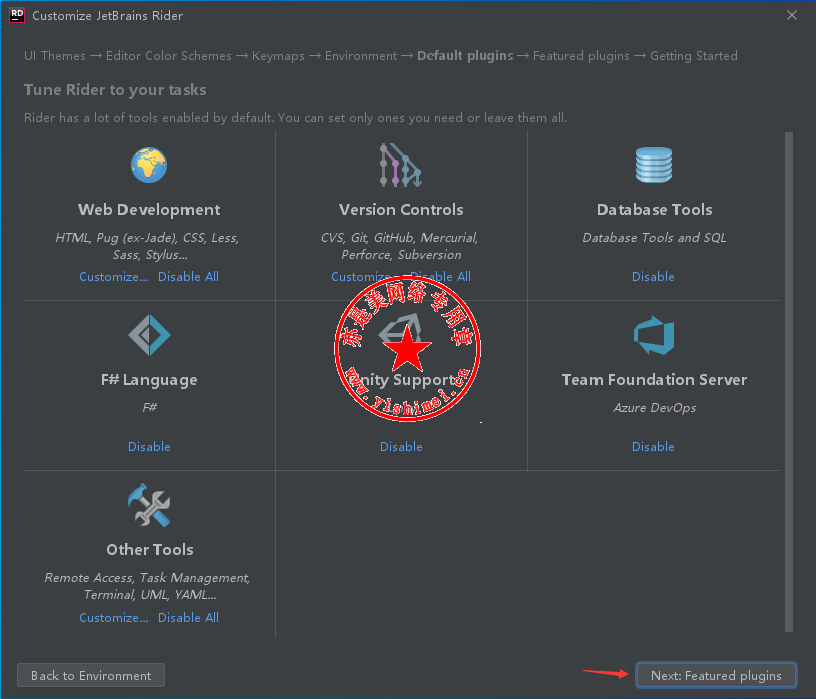Image resolution: width=816 pixels, height=699 pixels.
Task: Click 'UI Themes' in the wizard breadcrumb
Action: [55, 56]
